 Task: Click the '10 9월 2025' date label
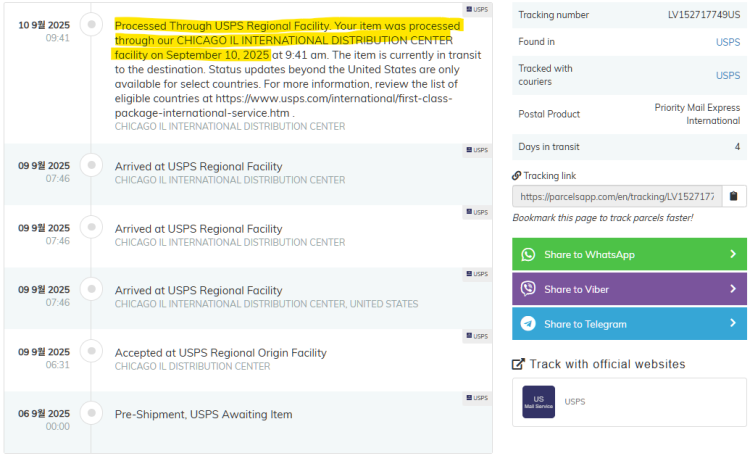coord(44,25)
